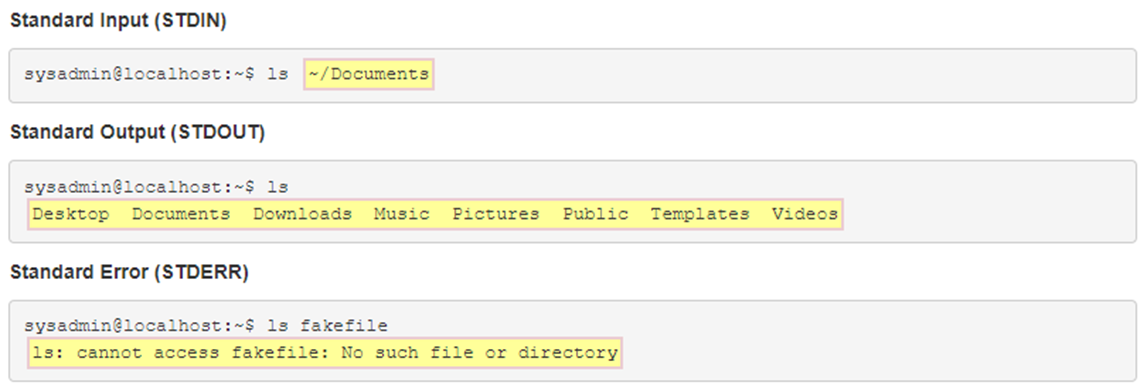1147x389 pixels.
Task: Select the Documents entry in ls output
Action: pyautogui.click(x=181, y=214)
